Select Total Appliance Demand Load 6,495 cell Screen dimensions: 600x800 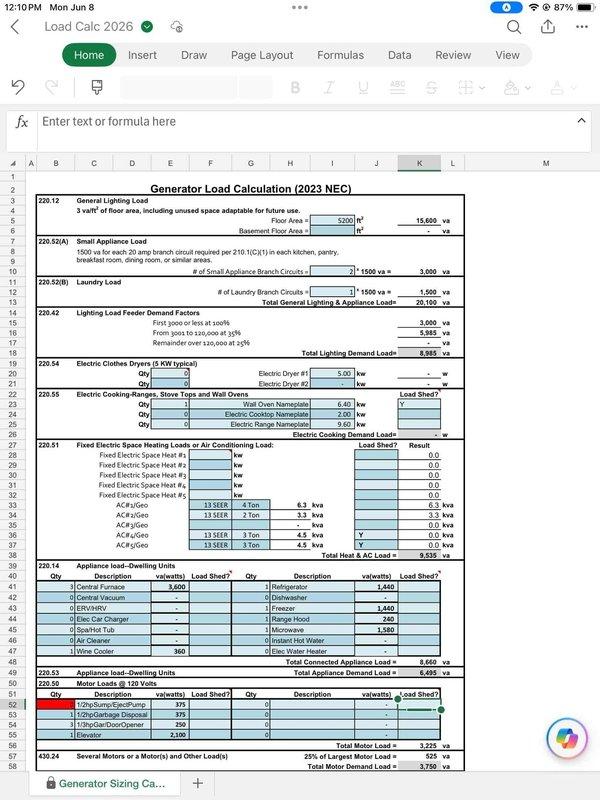coord(419,672)
